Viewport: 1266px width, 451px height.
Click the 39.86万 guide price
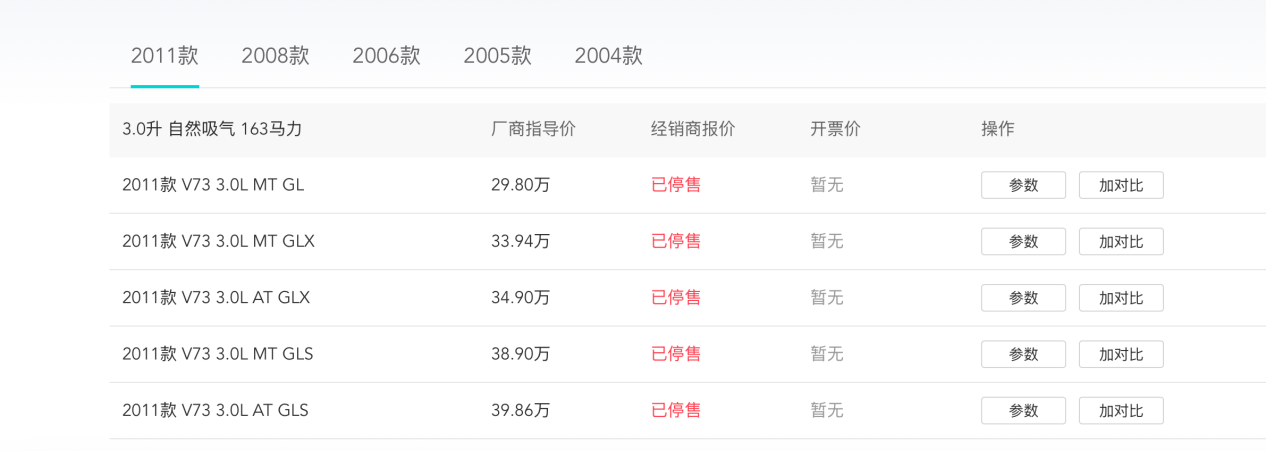point(521,410)
